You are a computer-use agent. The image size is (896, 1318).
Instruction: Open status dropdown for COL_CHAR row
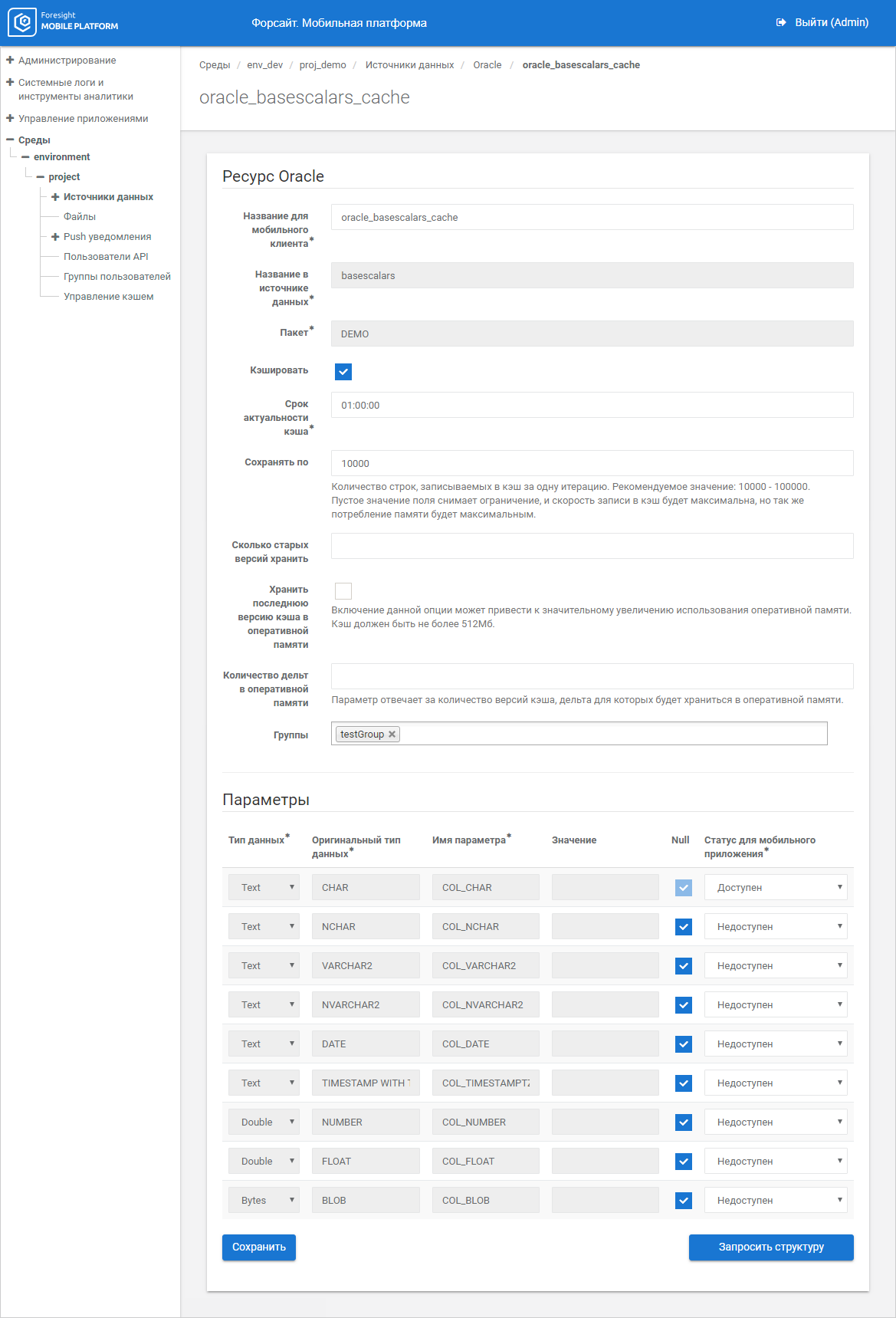click(x=775, y=887)
